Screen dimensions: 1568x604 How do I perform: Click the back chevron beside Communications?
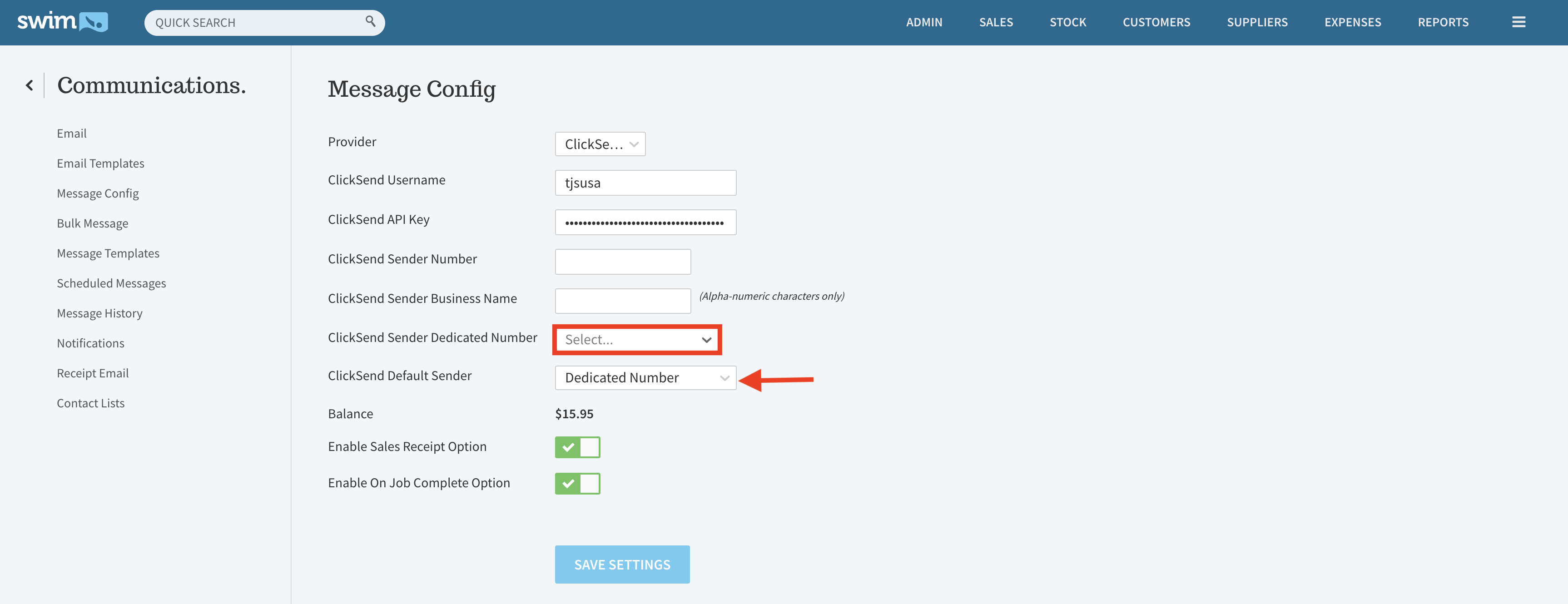pyautogui.click(x=29, y=85)
